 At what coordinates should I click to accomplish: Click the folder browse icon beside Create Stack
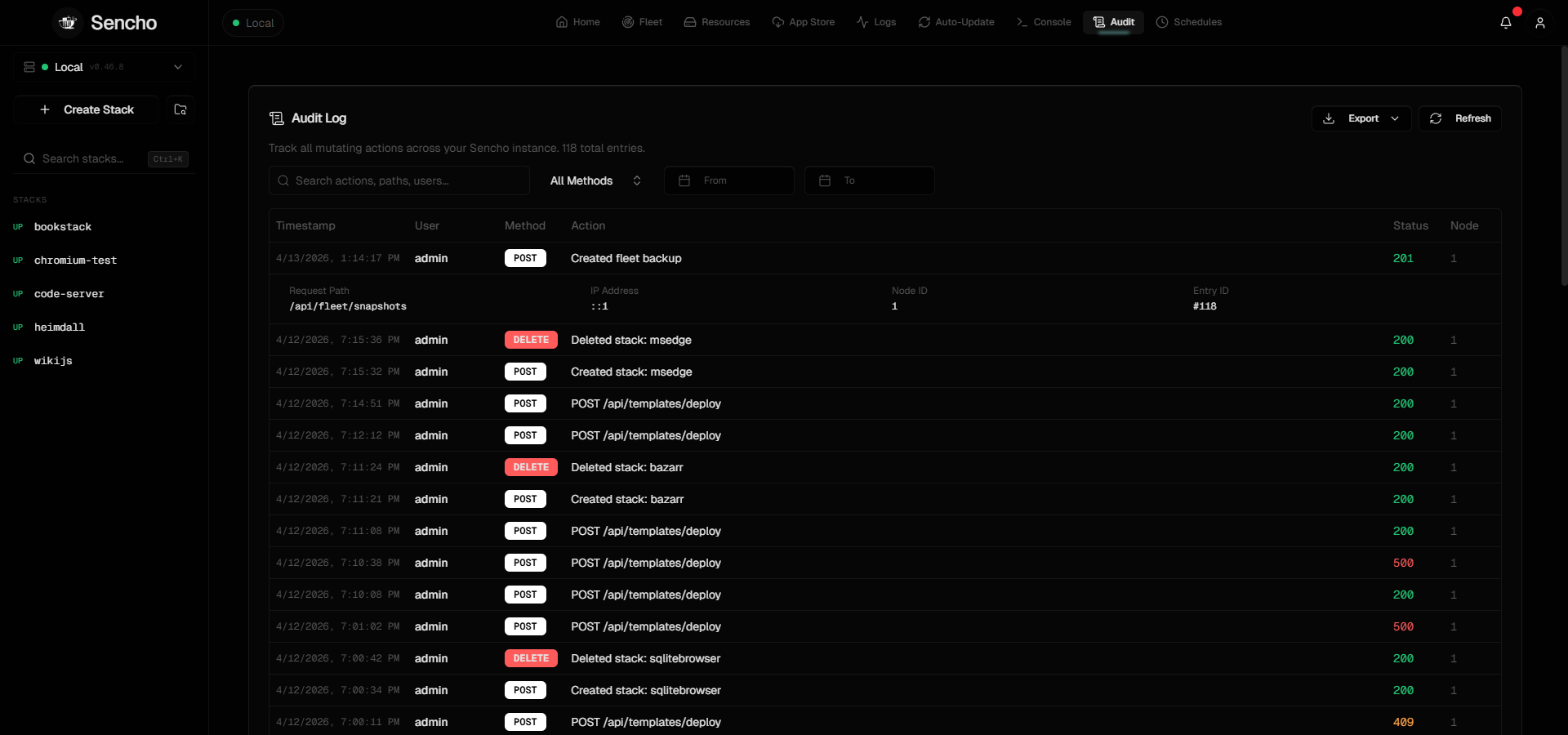180,109
